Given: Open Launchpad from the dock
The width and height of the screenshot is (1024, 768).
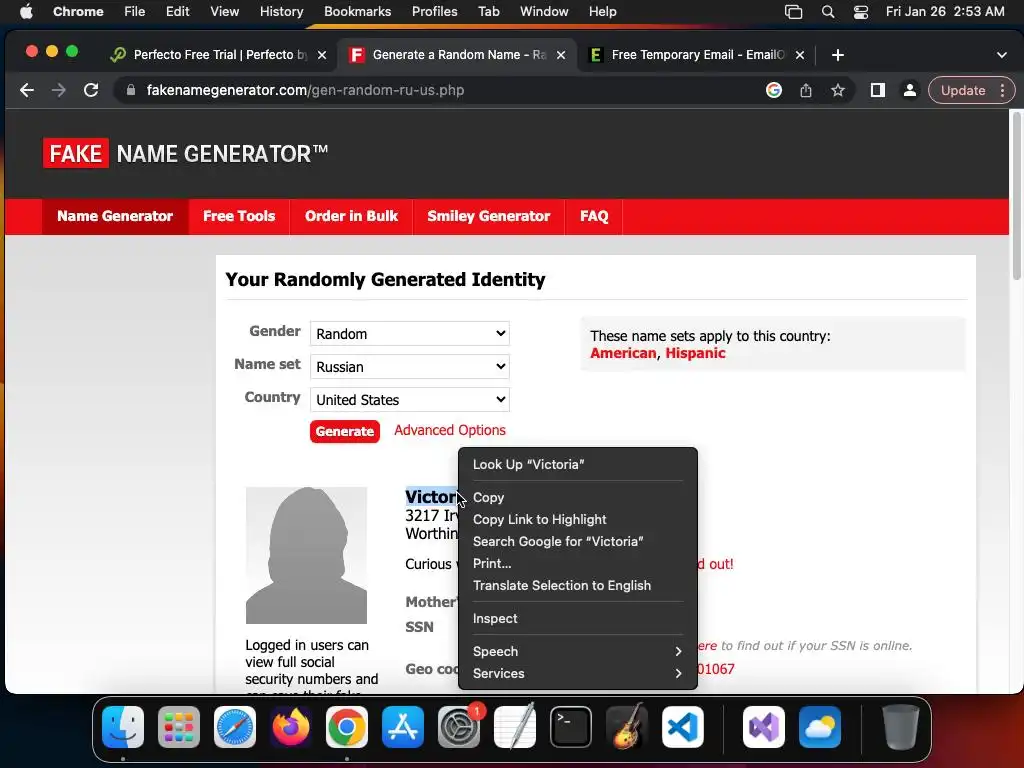Looking at the screenshot, I should pyautogui.click(x=179, y=727).
